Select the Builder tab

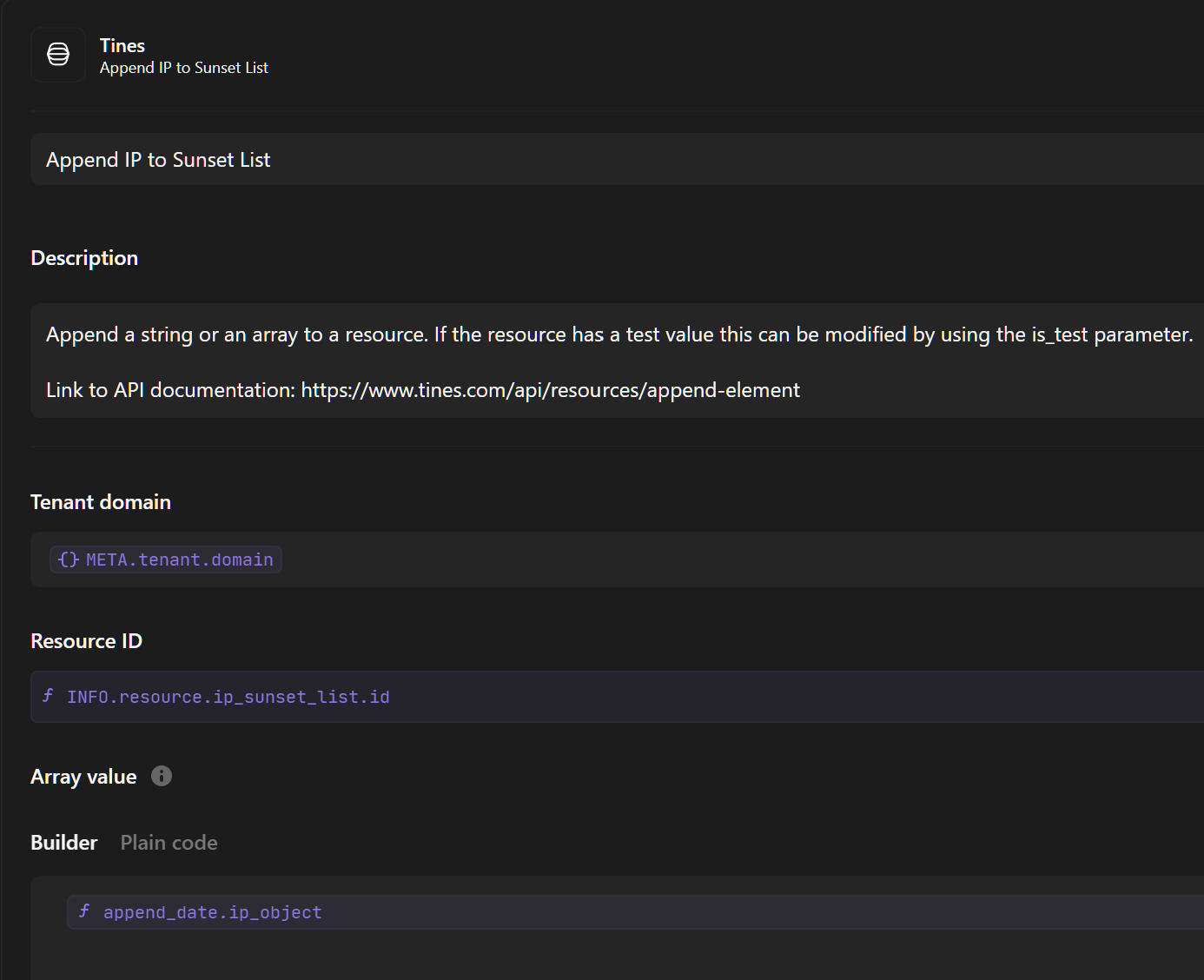64,843
